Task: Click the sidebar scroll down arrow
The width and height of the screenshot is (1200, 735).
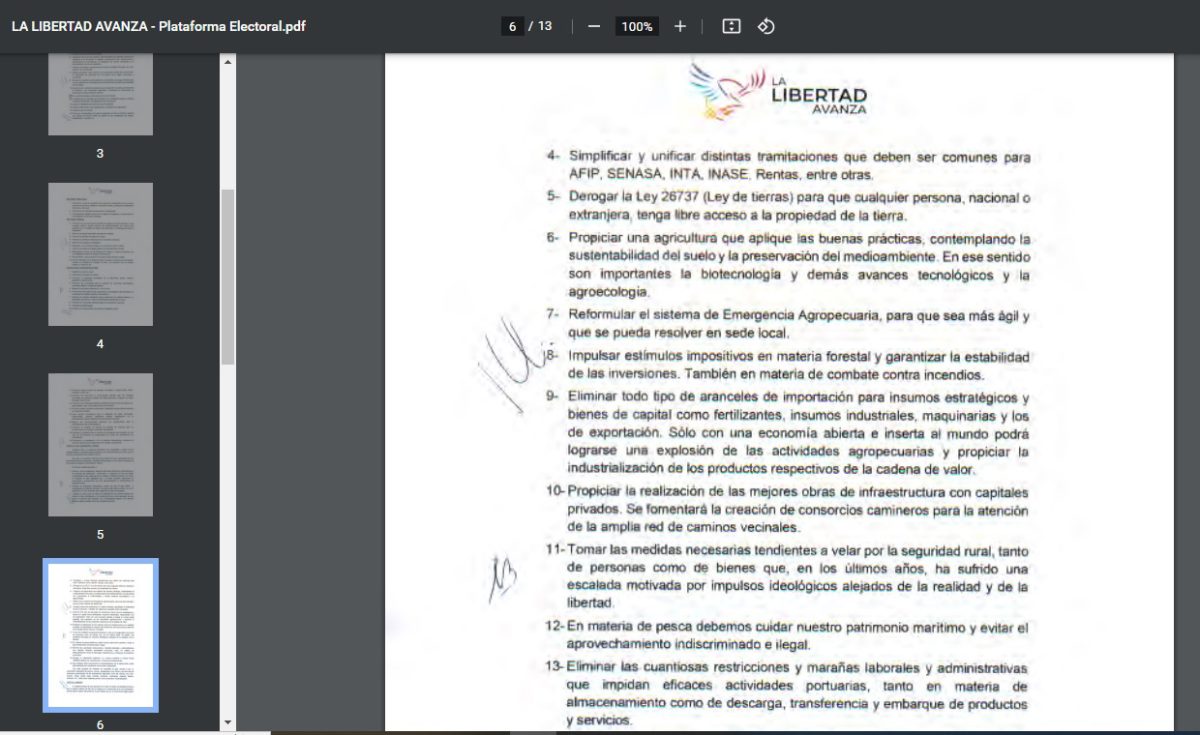Action: coord(227,722)
